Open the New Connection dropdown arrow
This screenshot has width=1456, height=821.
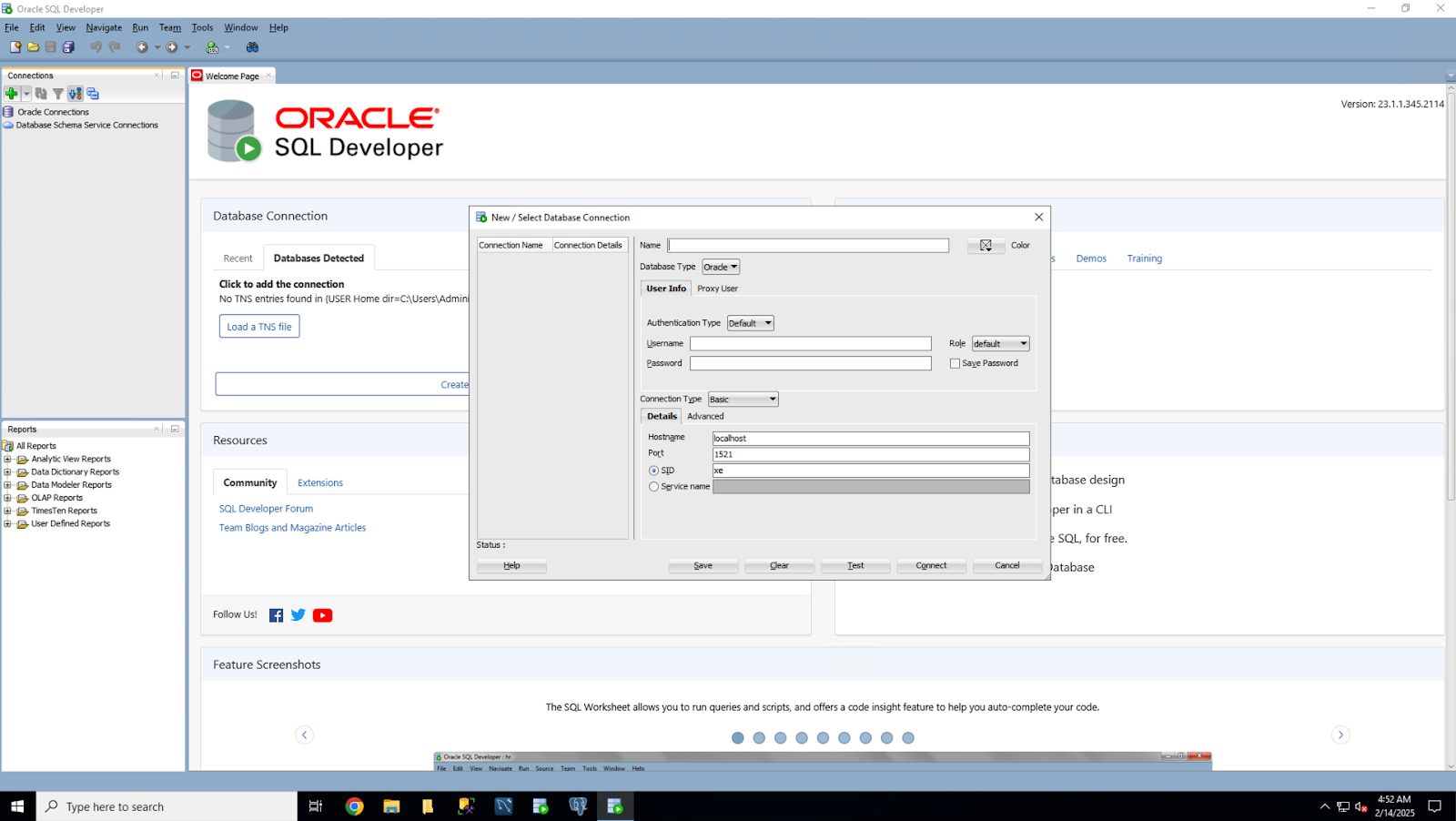tap(26, 93)
